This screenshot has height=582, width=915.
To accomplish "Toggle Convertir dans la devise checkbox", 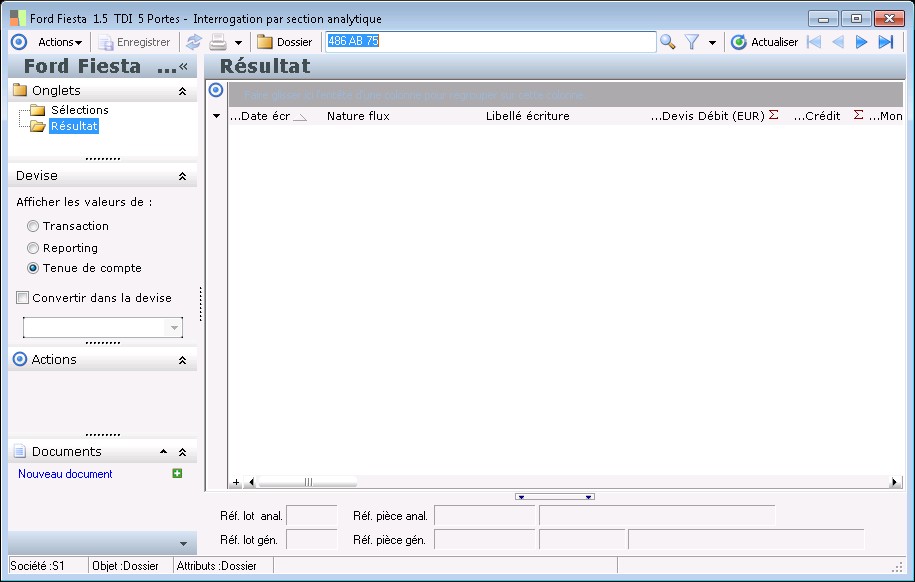I will pyautogui.click(x=22, y=298).
